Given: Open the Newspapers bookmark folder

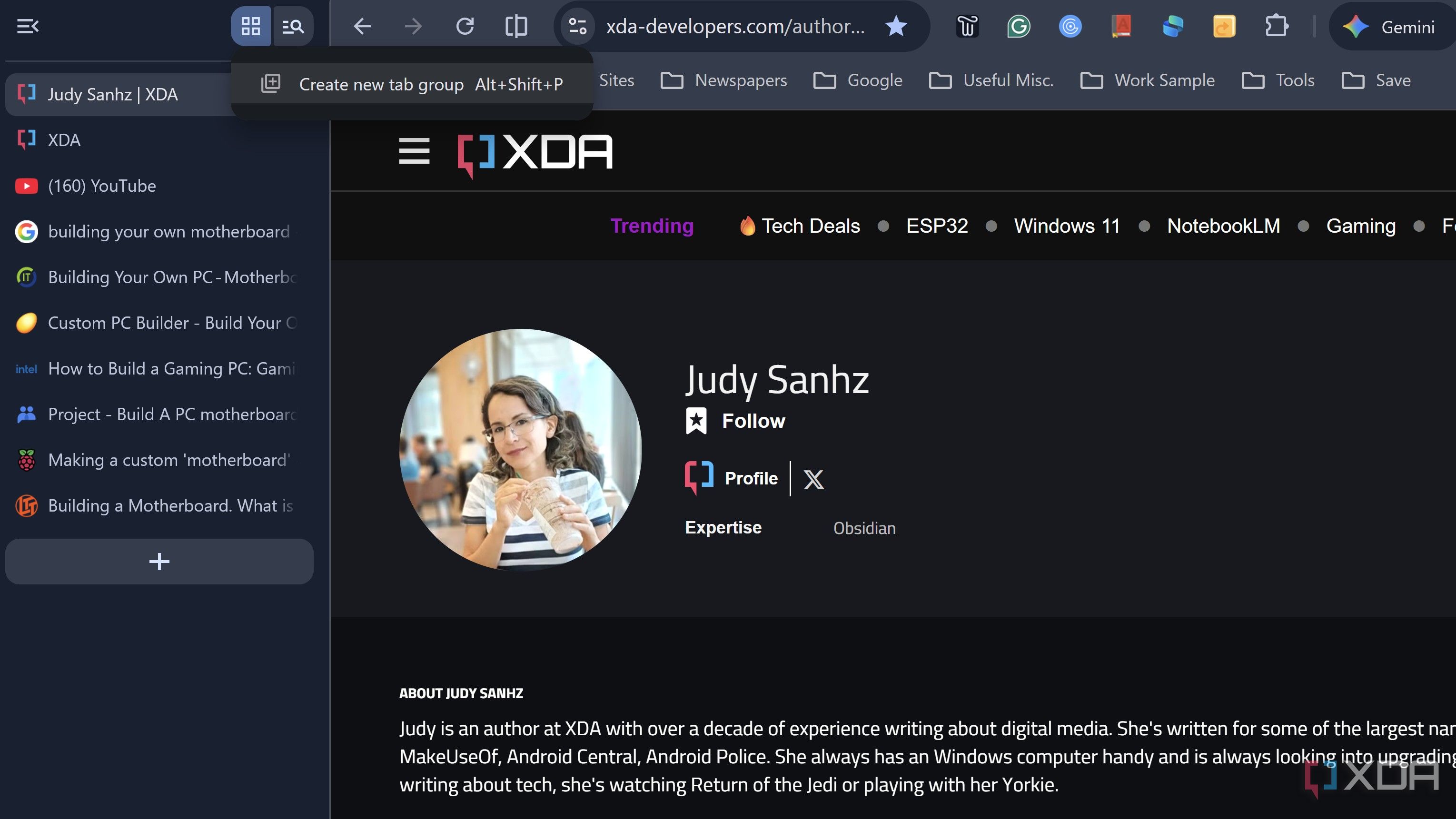Looking at the screenshot, I should 723,80.
